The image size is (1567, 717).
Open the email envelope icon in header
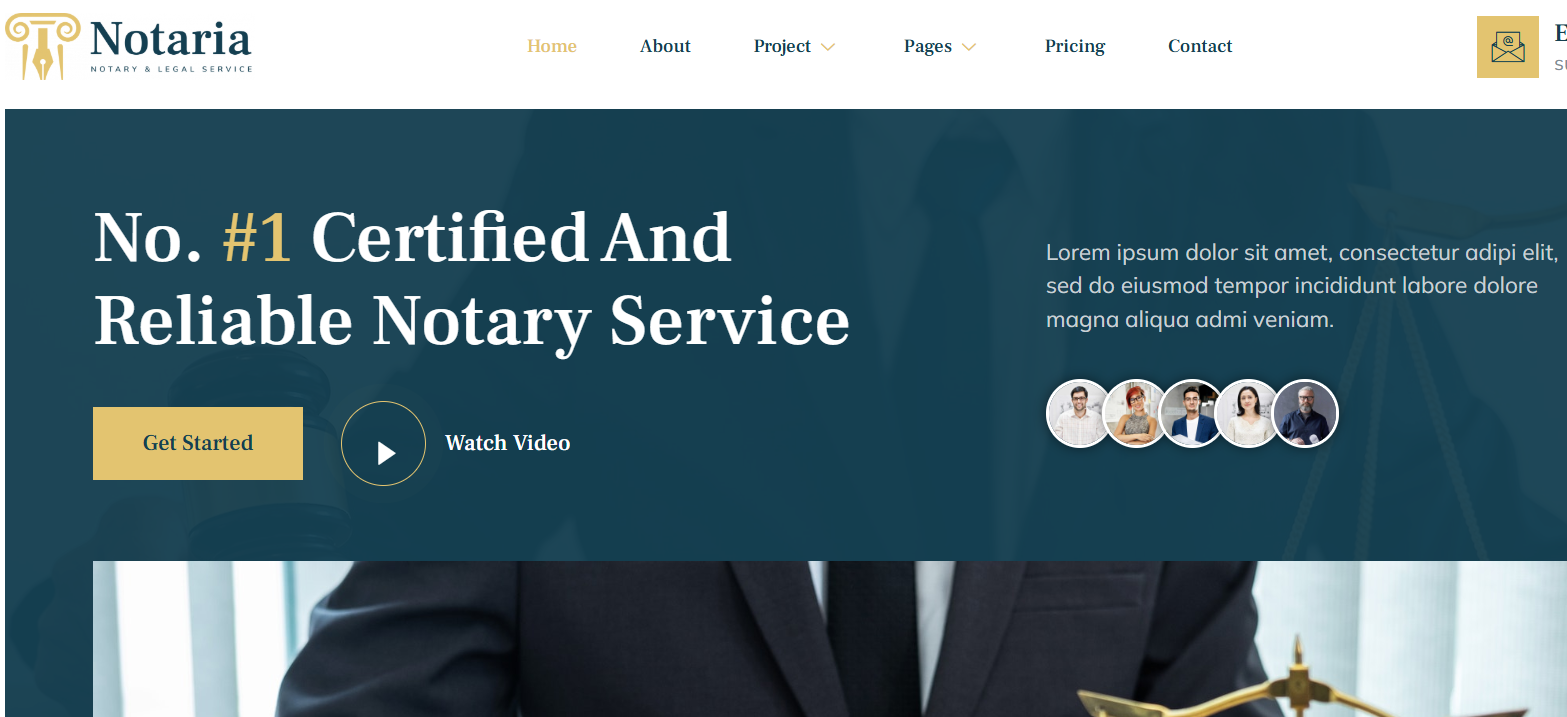coord(1508,47)
